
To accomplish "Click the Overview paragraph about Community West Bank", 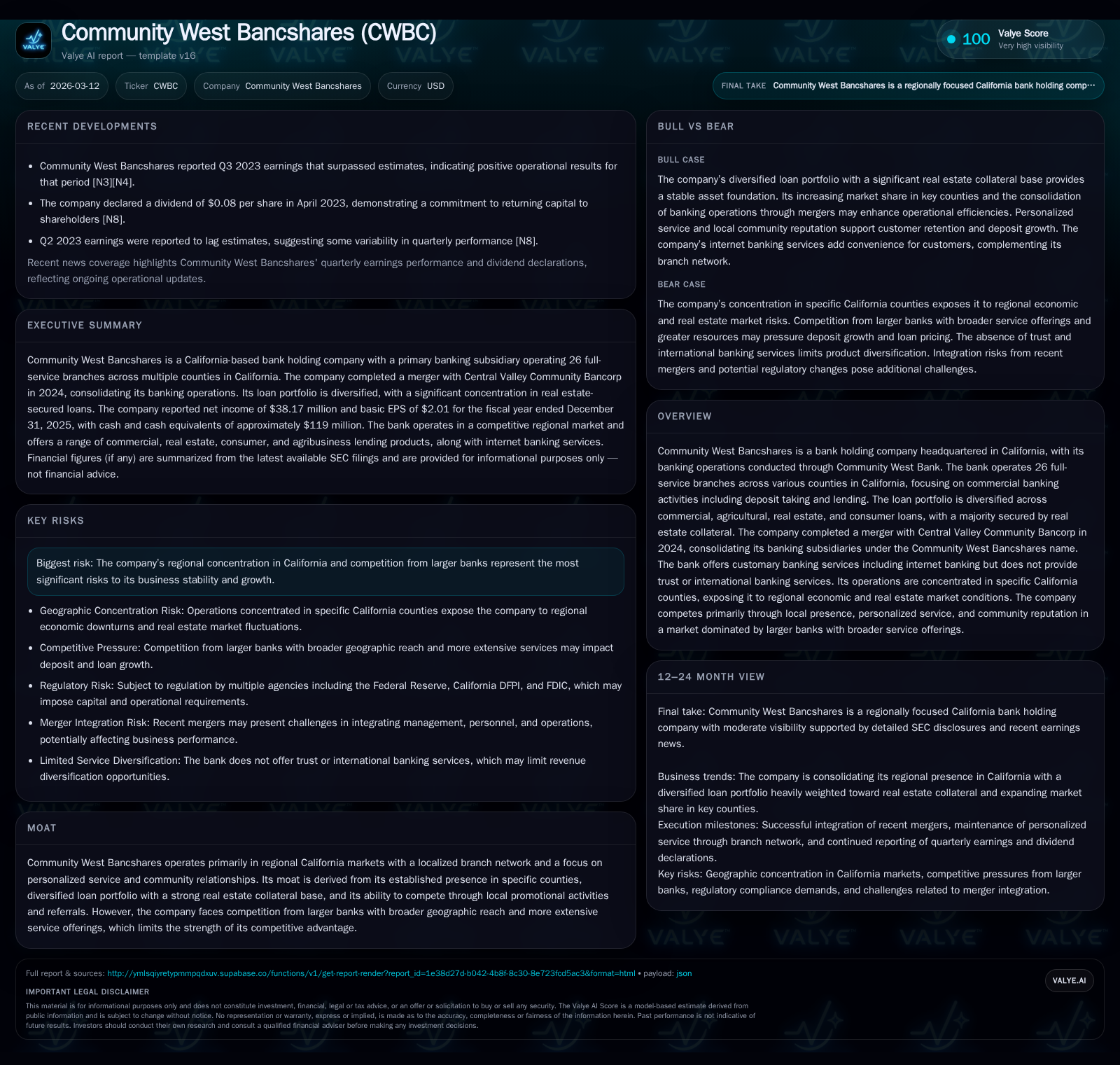I will pyautogui.click(x=873, y=541).
